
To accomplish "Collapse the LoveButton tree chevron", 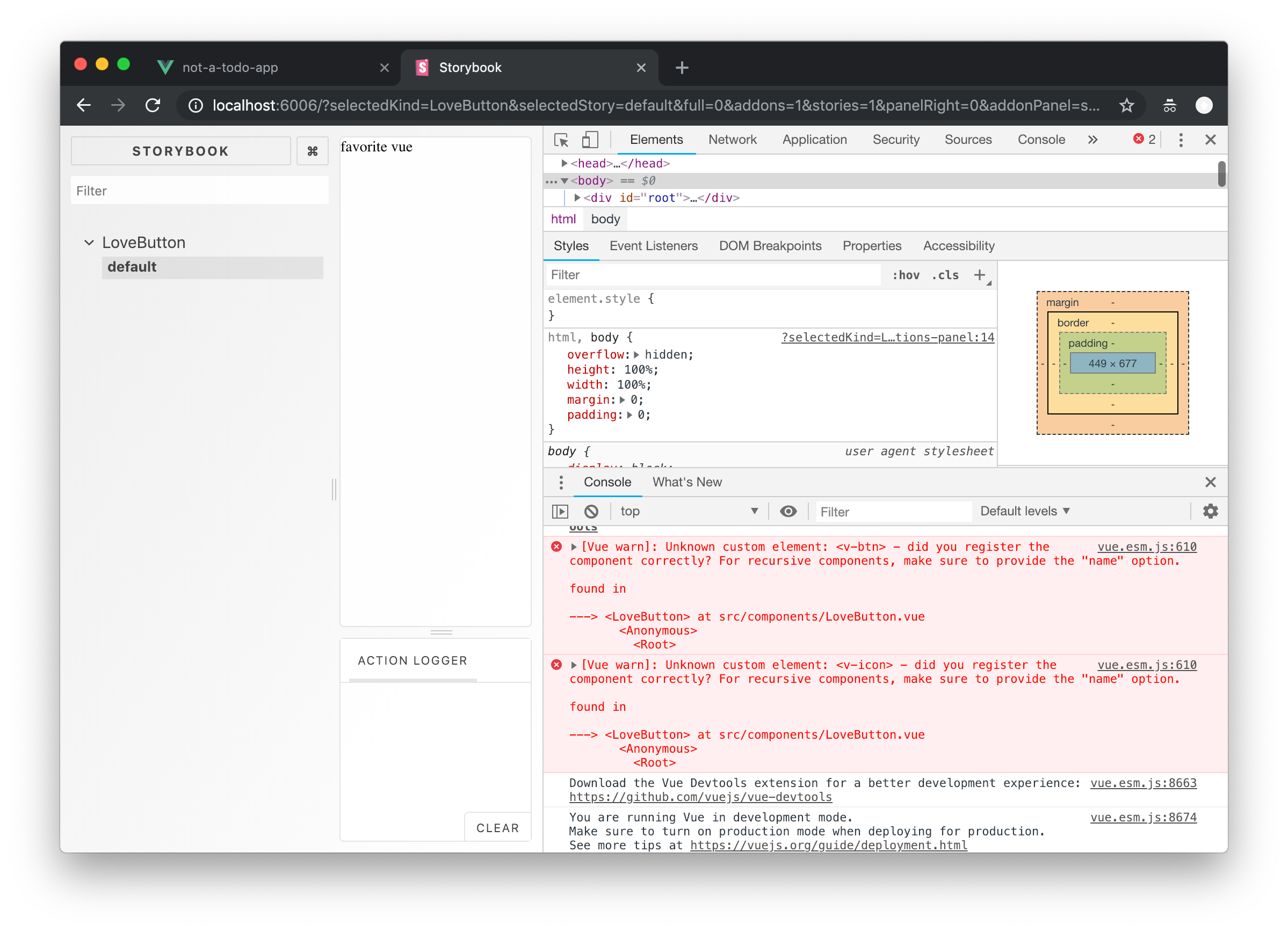I will pos(89,243).
